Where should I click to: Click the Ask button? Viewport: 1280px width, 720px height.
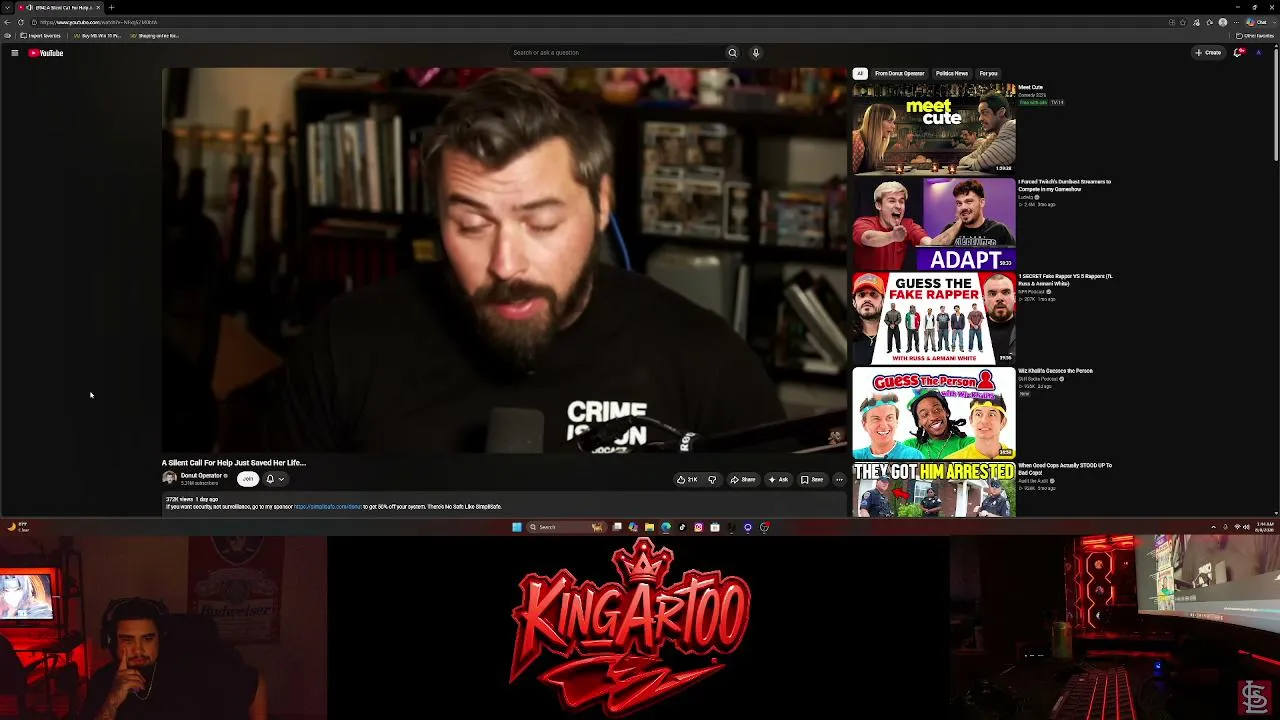pyautogui.click(x=778, y=480)
